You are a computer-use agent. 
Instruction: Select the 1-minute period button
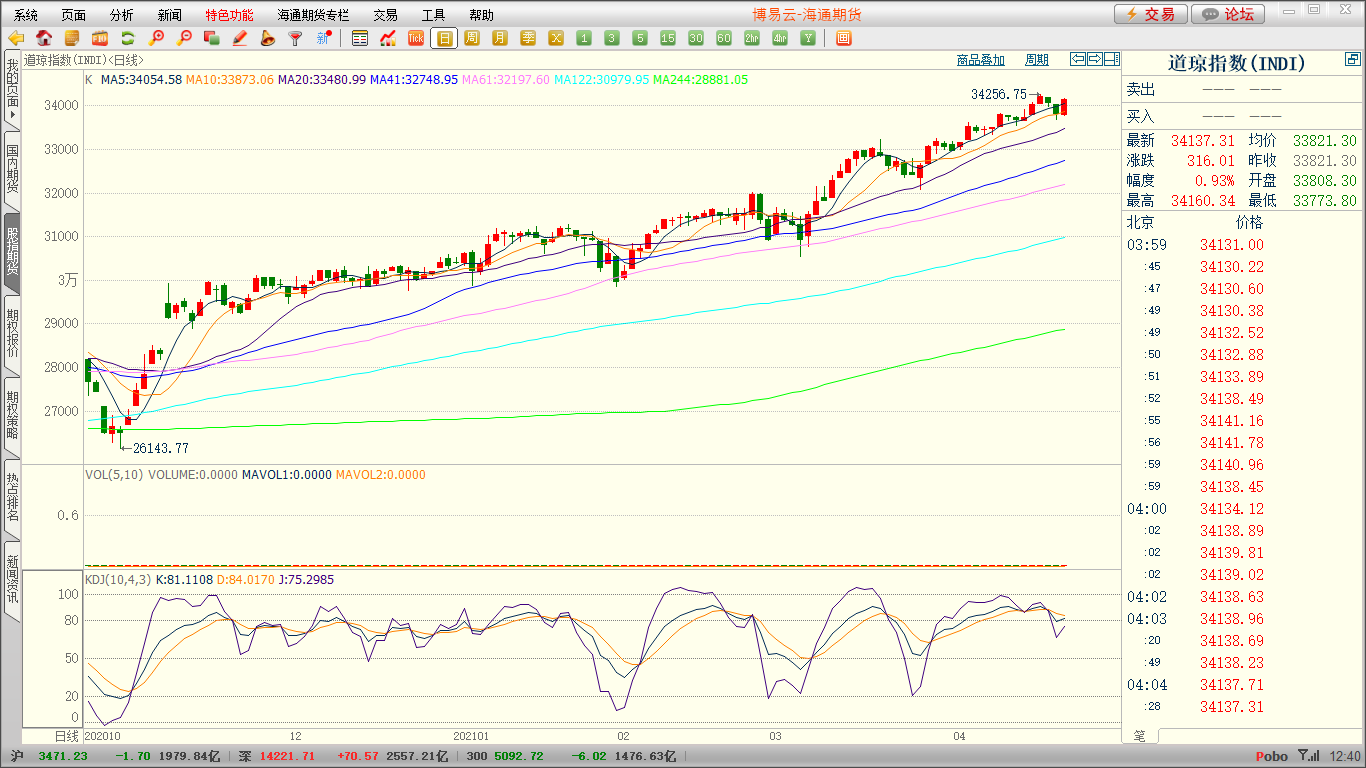pos(584,38)
